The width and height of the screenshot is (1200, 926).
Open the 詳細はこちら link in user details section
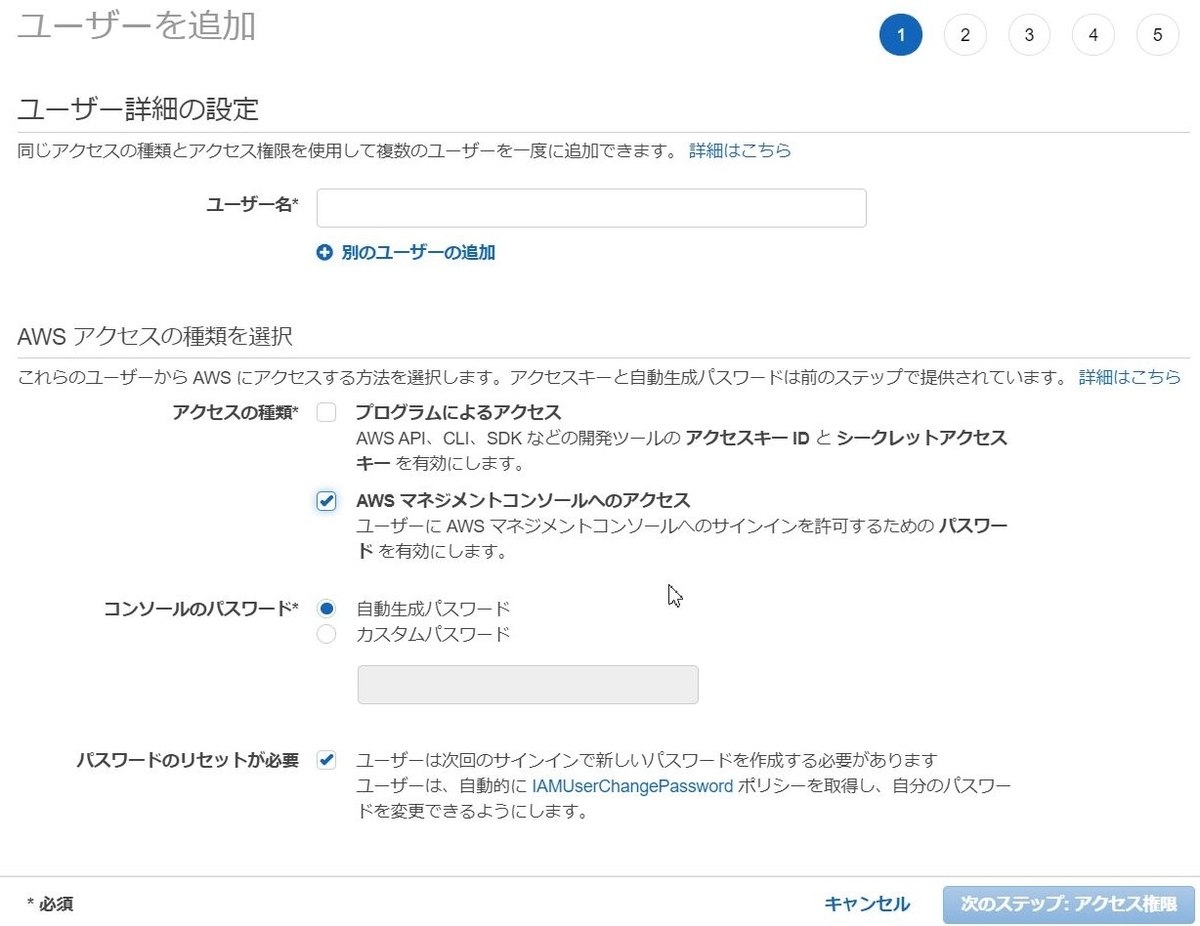pos(740,150)
